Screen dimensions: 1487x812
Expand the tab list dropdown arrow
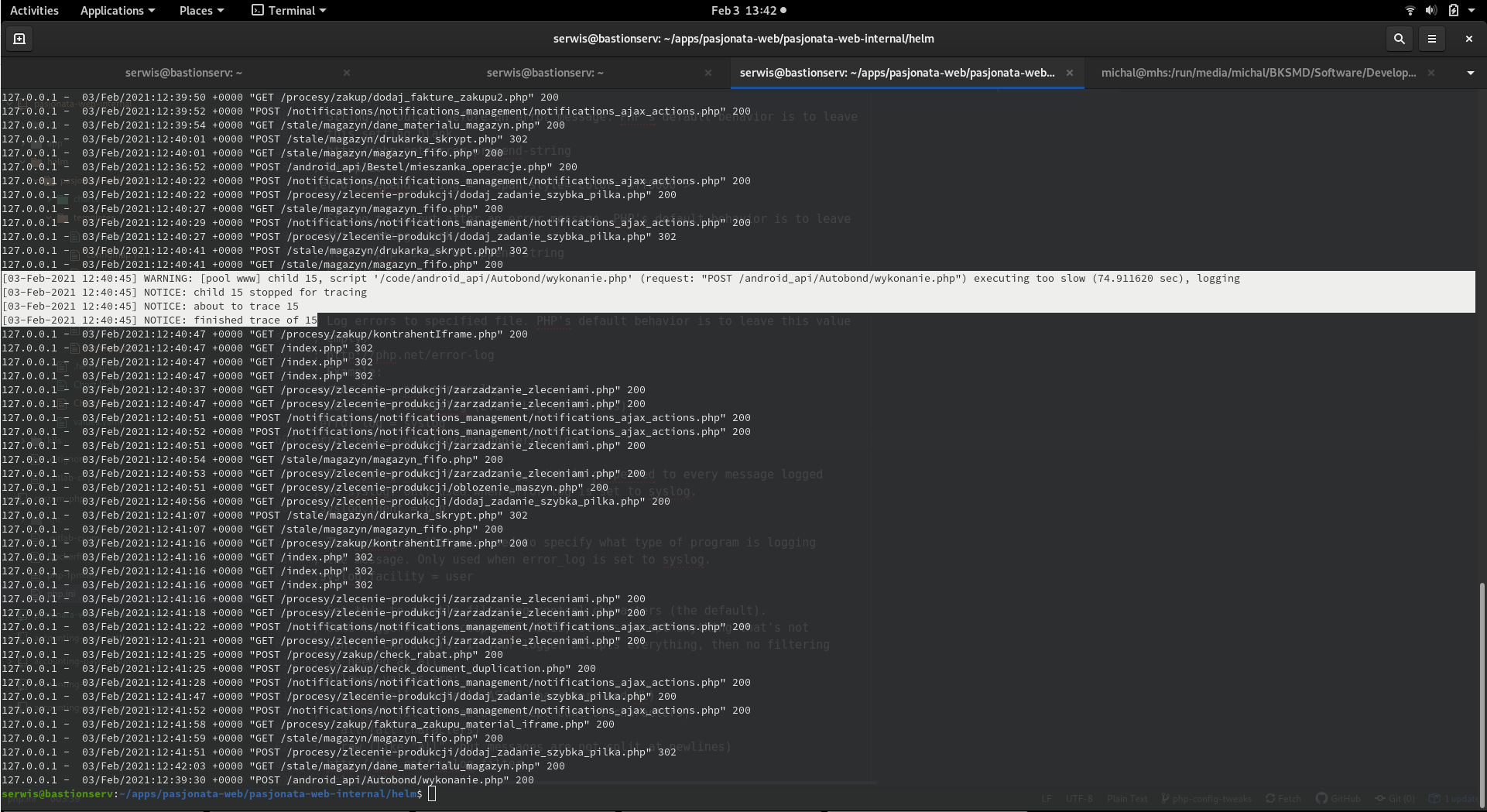click(1470, 73)
